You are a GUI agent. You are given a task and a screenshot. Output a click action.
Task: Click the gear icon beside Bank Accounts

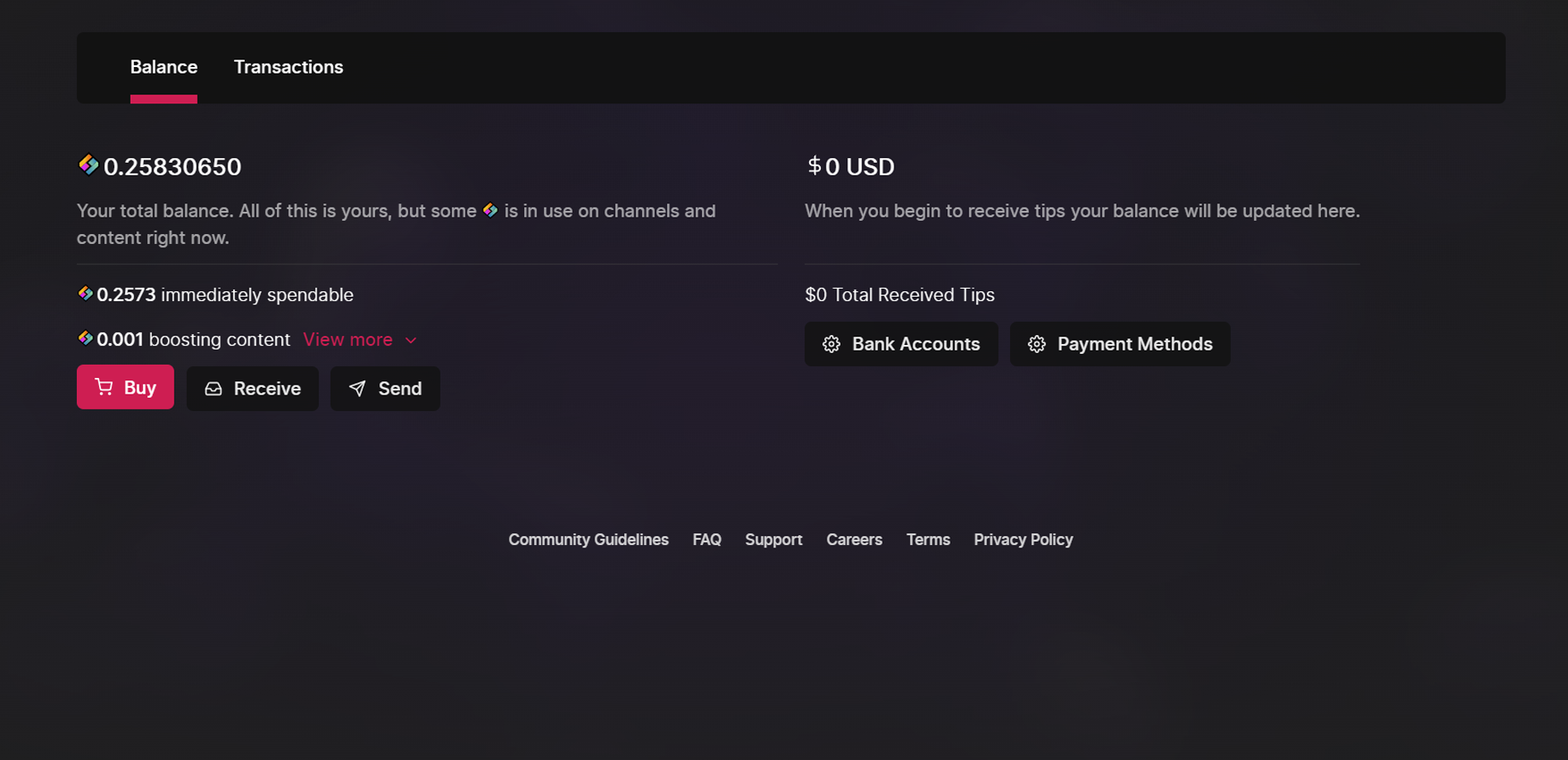[832, 344]
